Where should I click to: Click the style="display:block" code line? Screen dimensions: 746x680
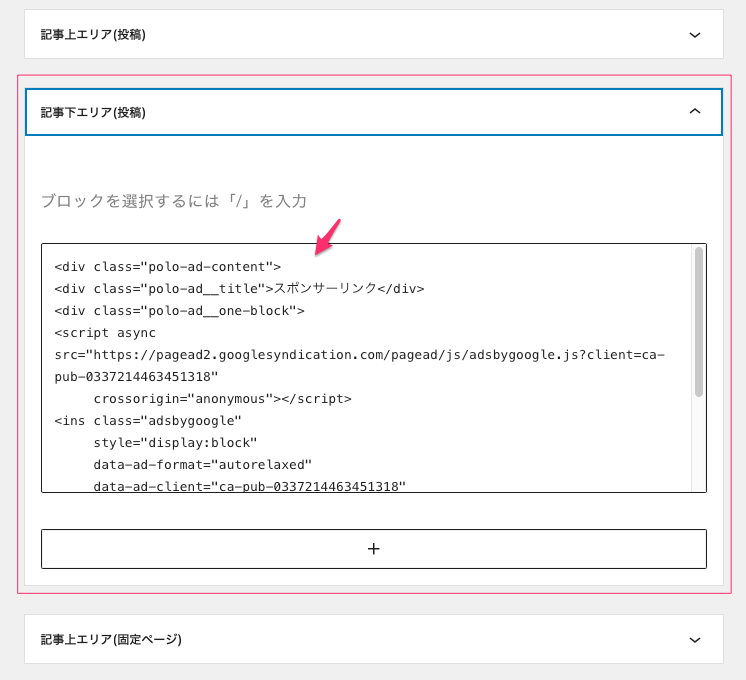click(x=175, y=443)
